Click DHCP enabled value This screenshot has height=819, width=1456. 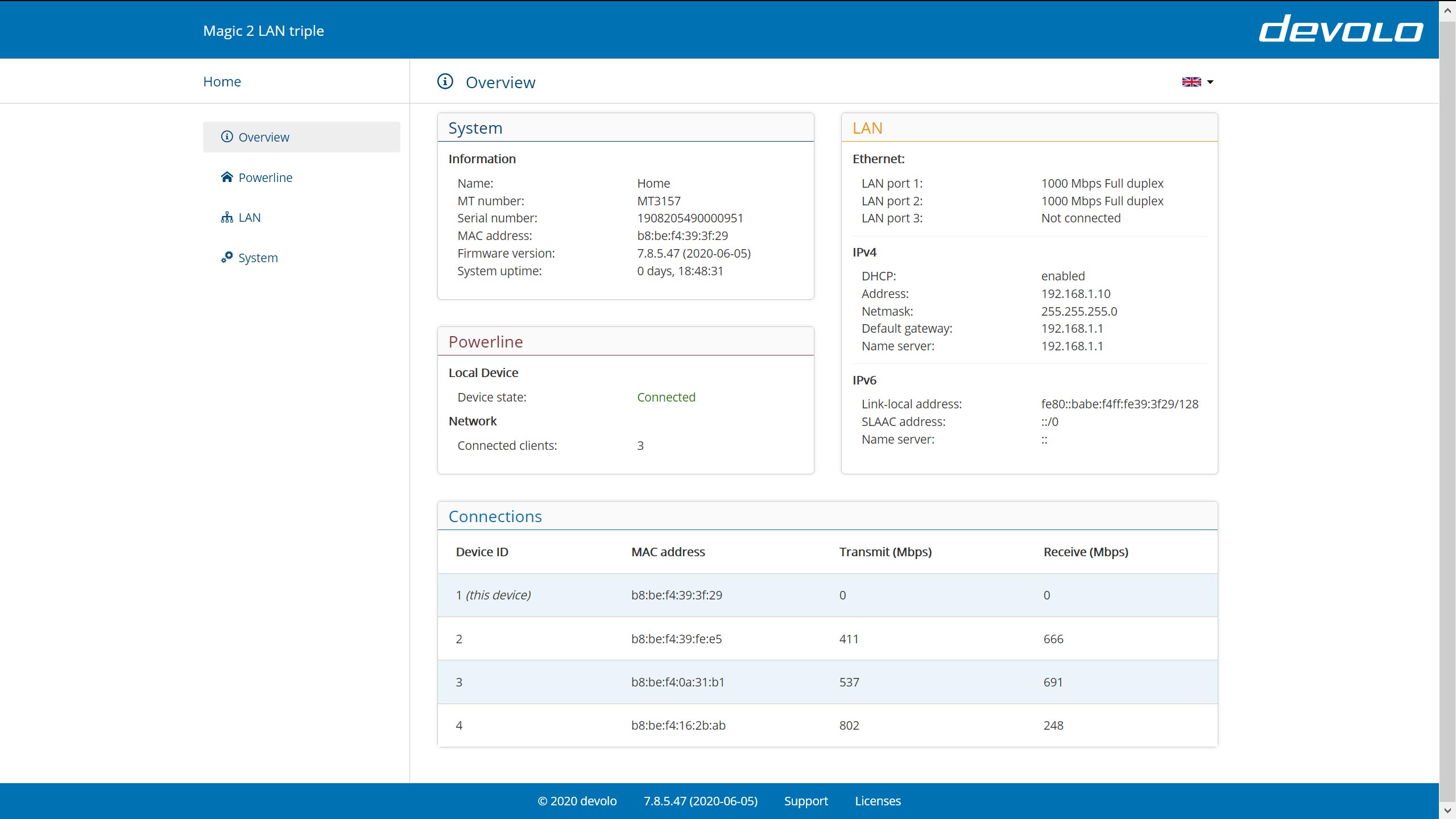pyautogui.click(x=1063, y=276)
